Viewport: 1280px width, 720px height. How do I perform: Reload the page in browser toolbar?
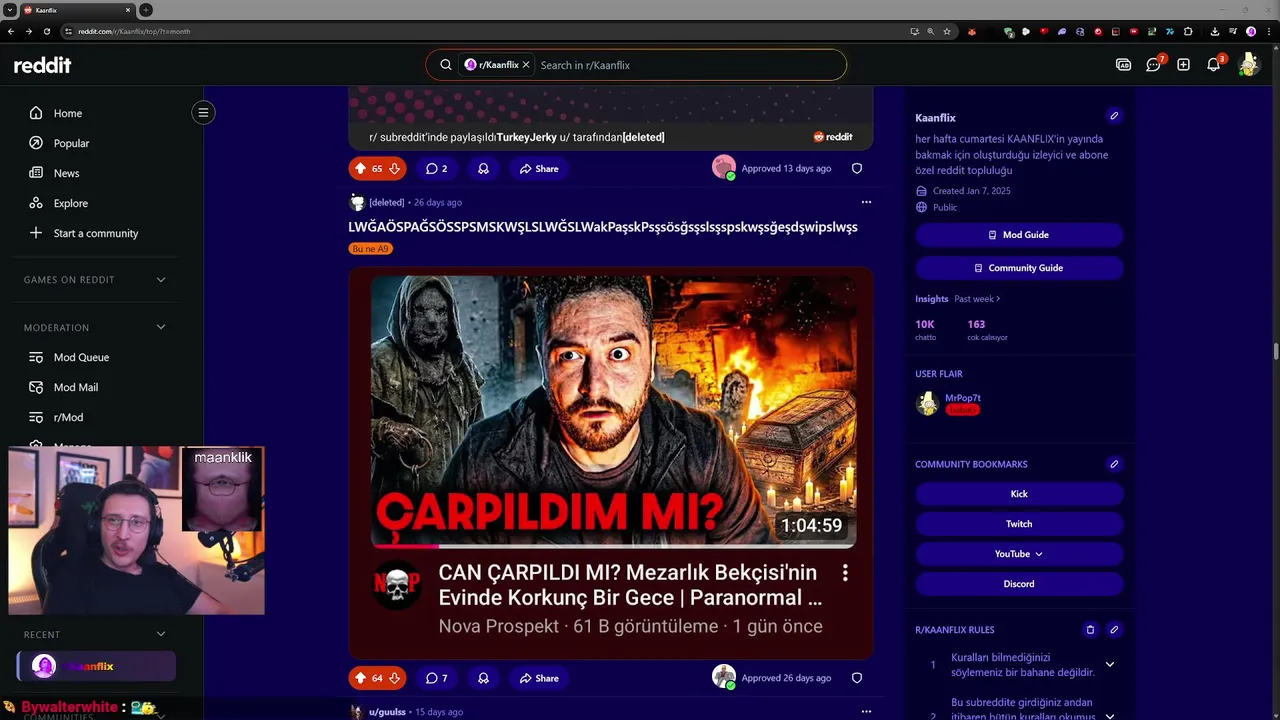[x=46, y=31]
